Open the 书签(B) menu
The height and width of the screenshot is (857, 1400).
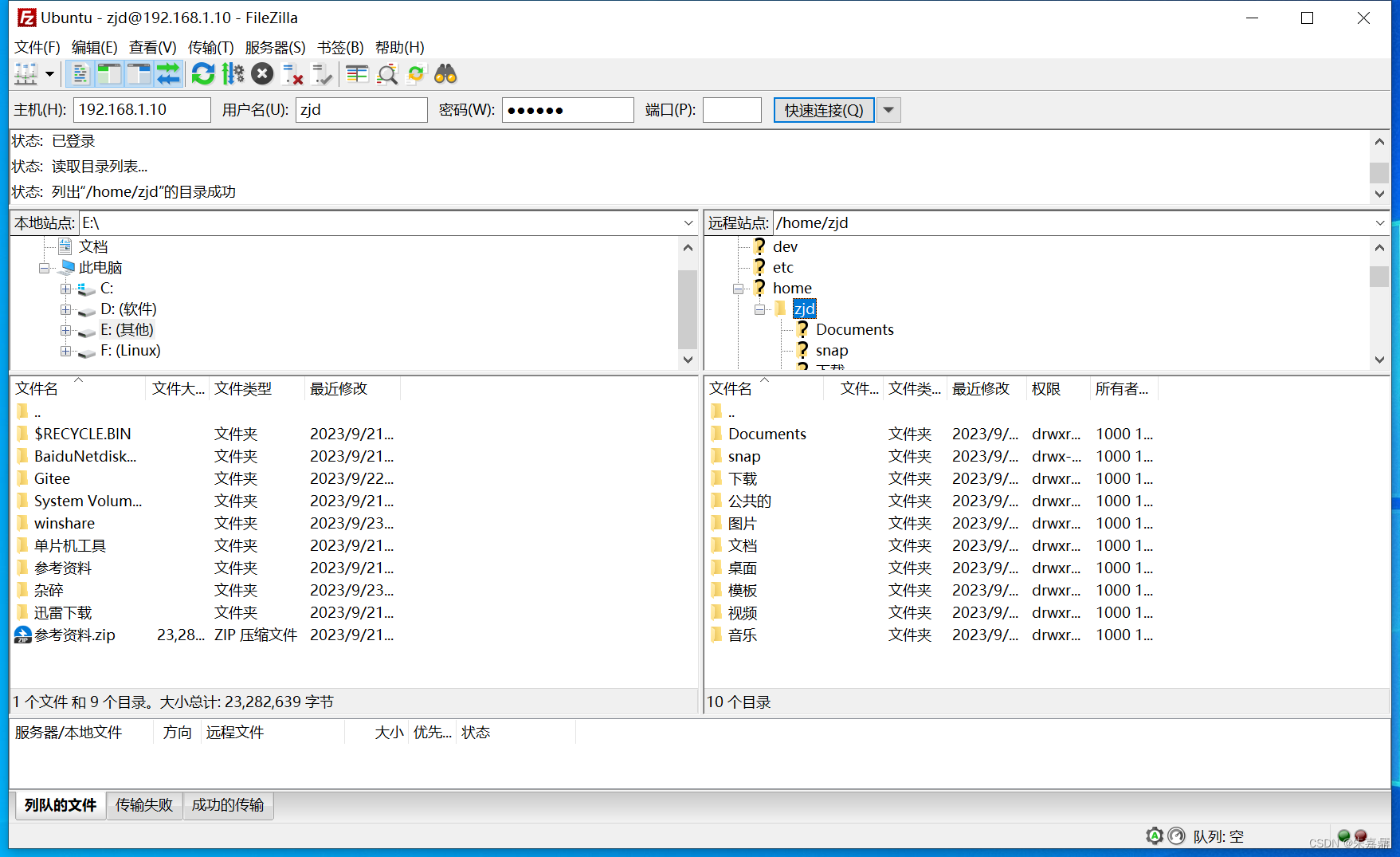[340, 47]
